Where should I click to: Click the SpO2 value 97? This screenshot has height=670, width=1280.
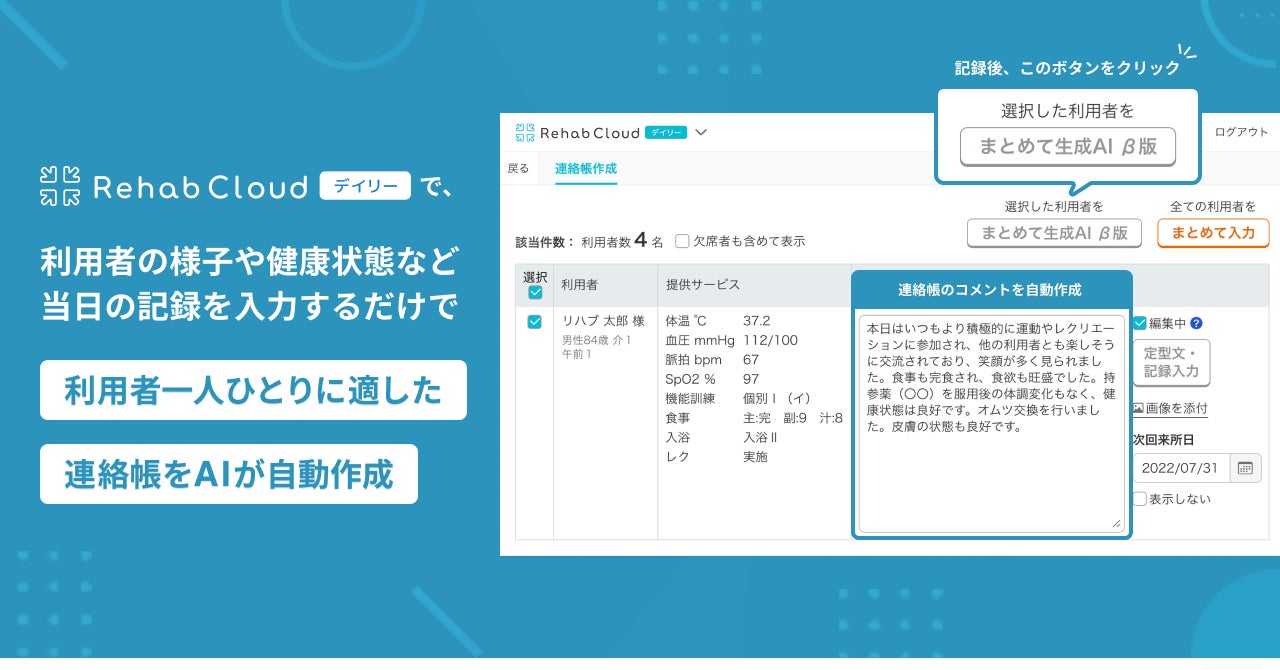tap(751, 379)
